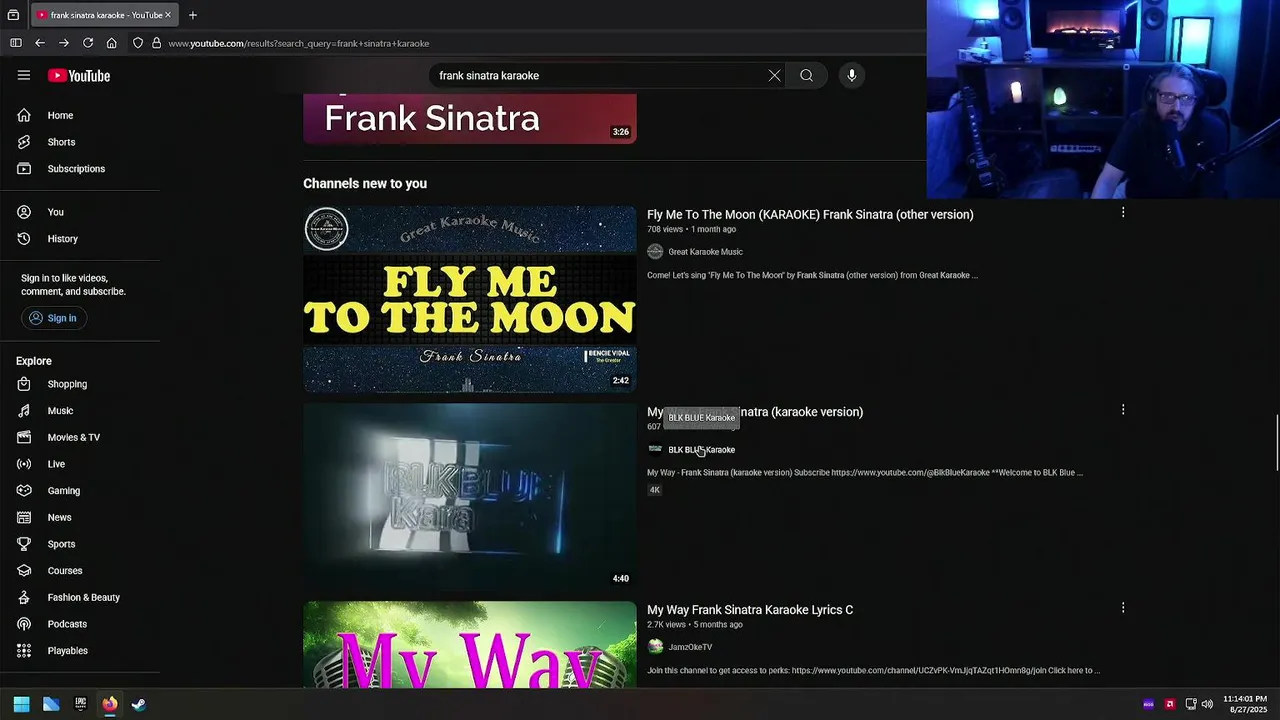Click the Fly Me To The Moon thumbnail
The width and height of the screenshot is (1280, 720).
pos(469,299)
